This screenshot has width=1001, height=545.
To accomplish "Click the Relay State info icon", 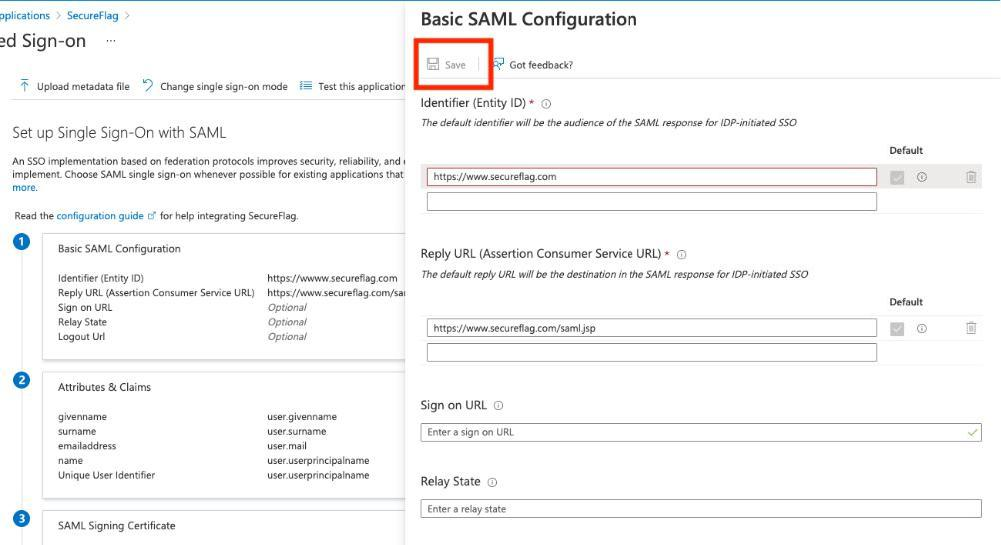I will click(x=492, y=482).
